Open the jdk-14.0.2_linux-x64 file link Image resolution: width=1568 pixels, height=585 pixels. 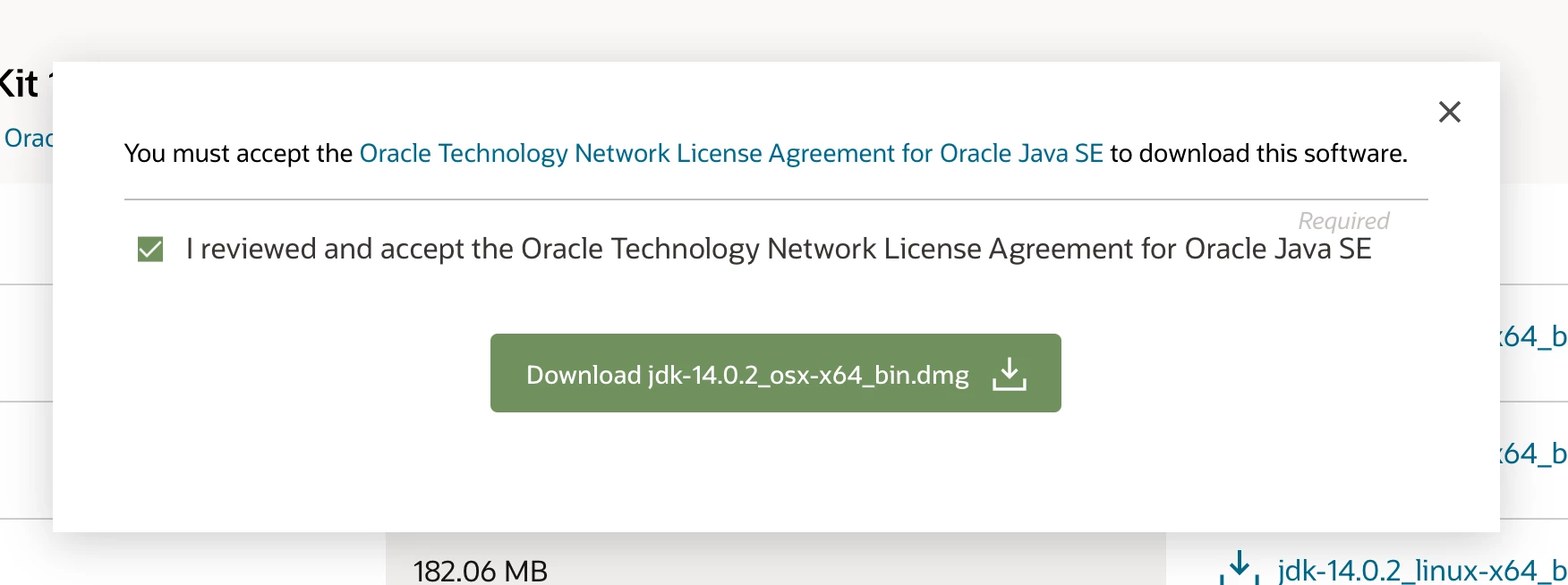point(1422,570)
